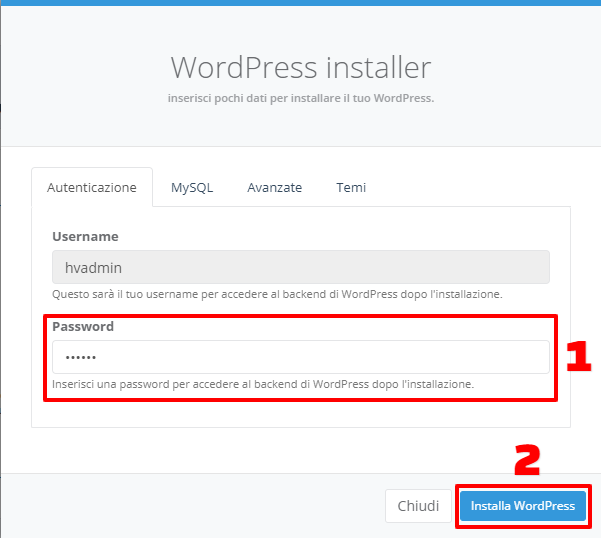Screen dimensions: 601x538
Task: Click the hint 'Questo sarà il tuo username'
Action: [277, 294]
